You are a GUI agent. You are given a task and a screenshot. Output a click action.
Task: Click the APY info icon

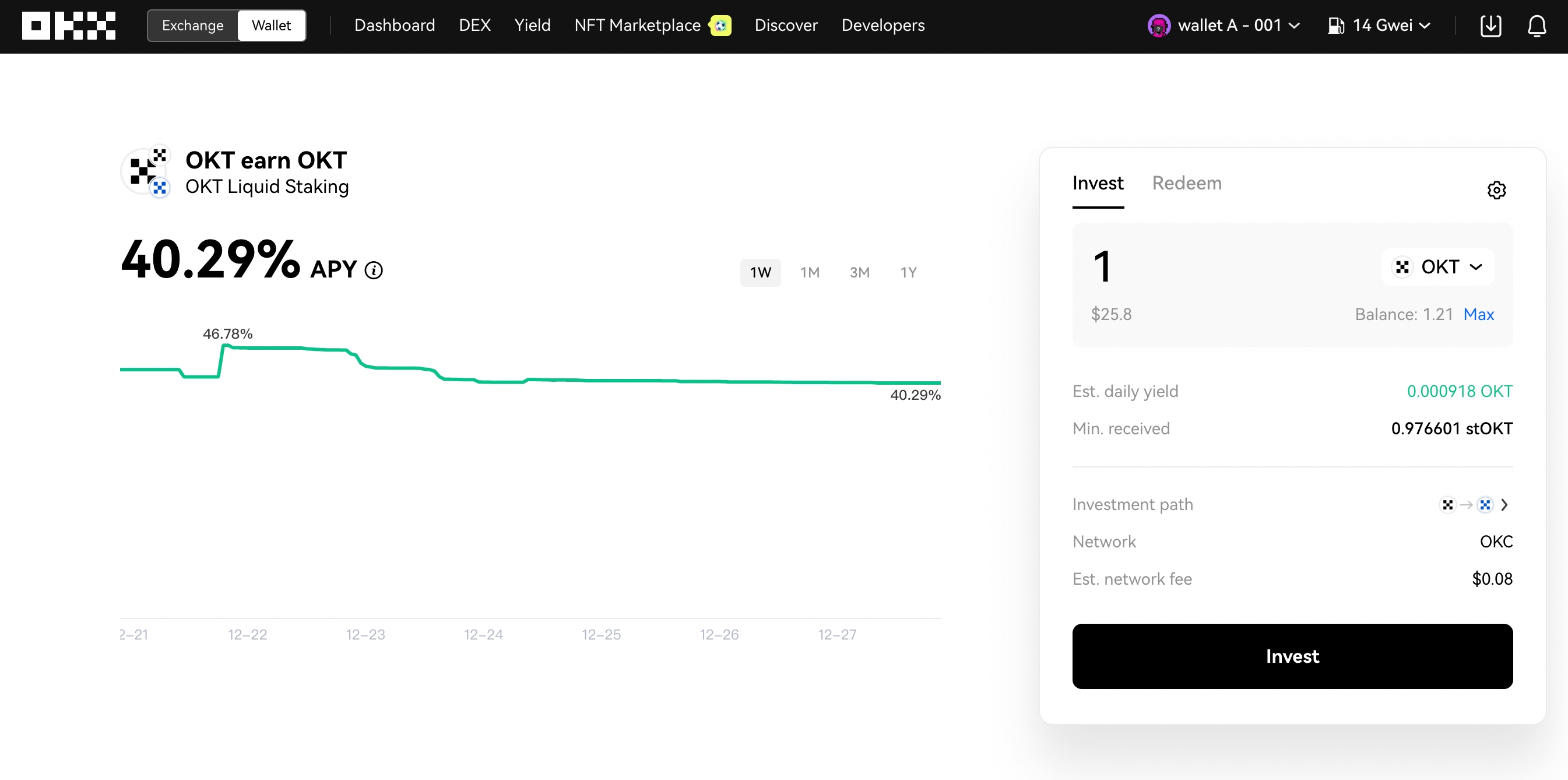tap(374, 270)
